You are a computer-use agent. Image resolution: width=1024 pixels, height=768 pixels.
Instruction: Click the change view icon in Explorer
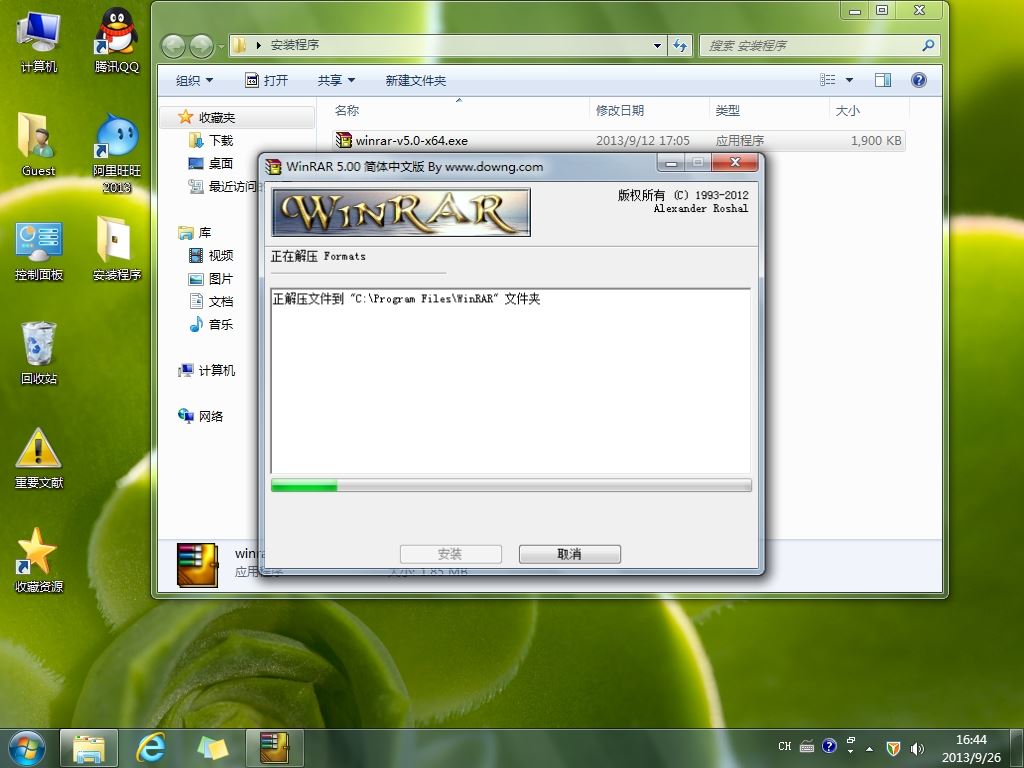[x=828, y=80]
